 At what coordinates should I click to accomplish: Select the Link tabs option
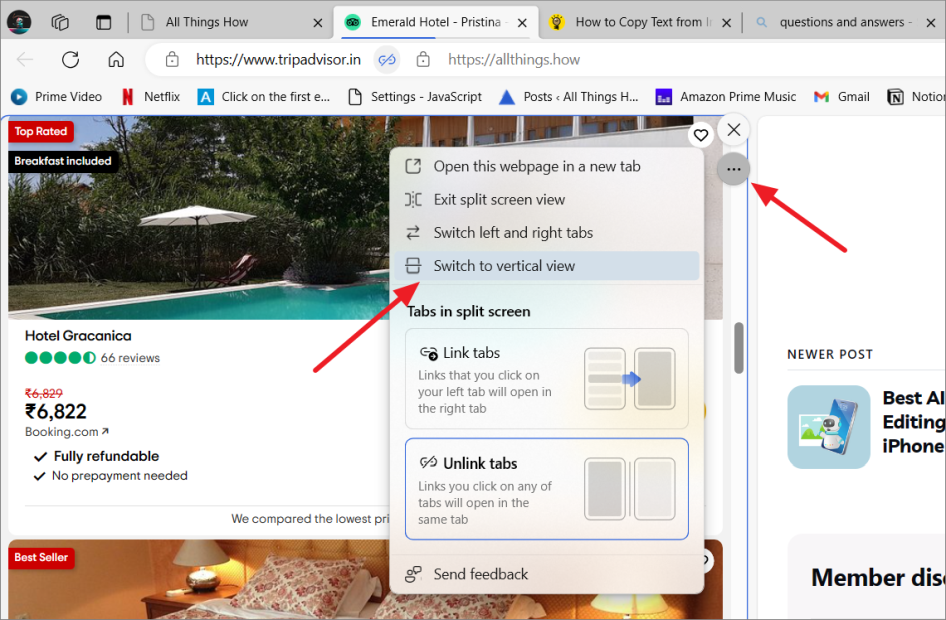[546, 378]
